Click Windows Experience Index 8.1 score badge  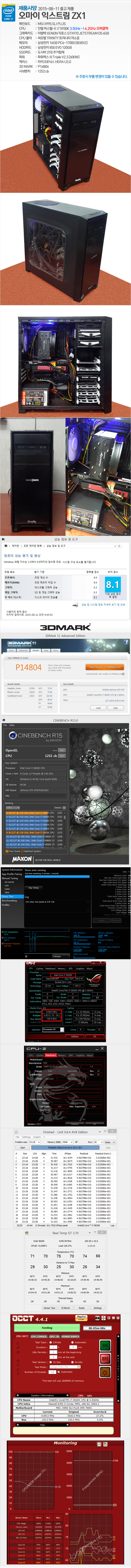tap(113, 585)
